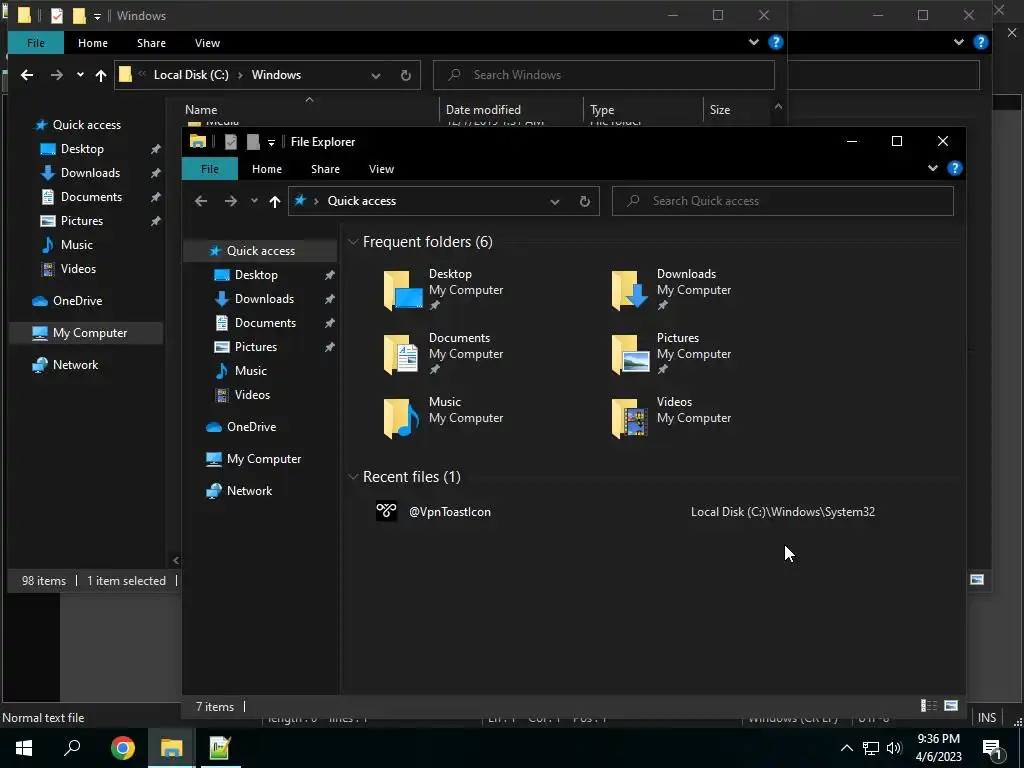Show hidden system tray icons

point(846,748)
